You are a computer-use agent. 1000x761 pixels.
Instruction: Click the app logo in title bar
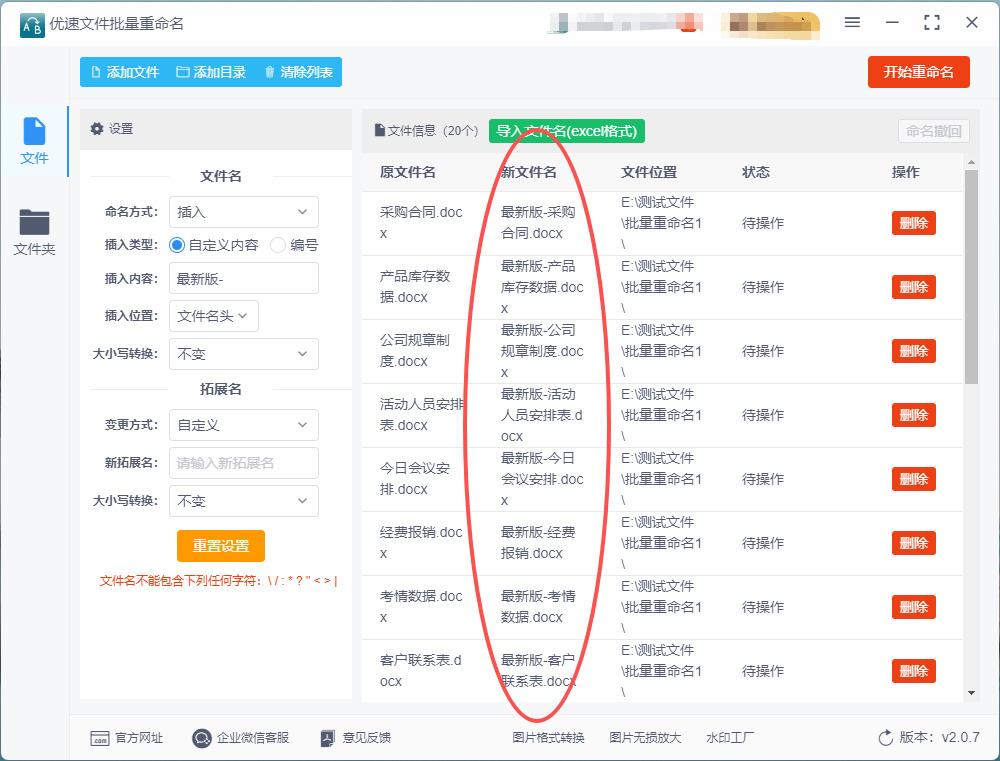31,23
